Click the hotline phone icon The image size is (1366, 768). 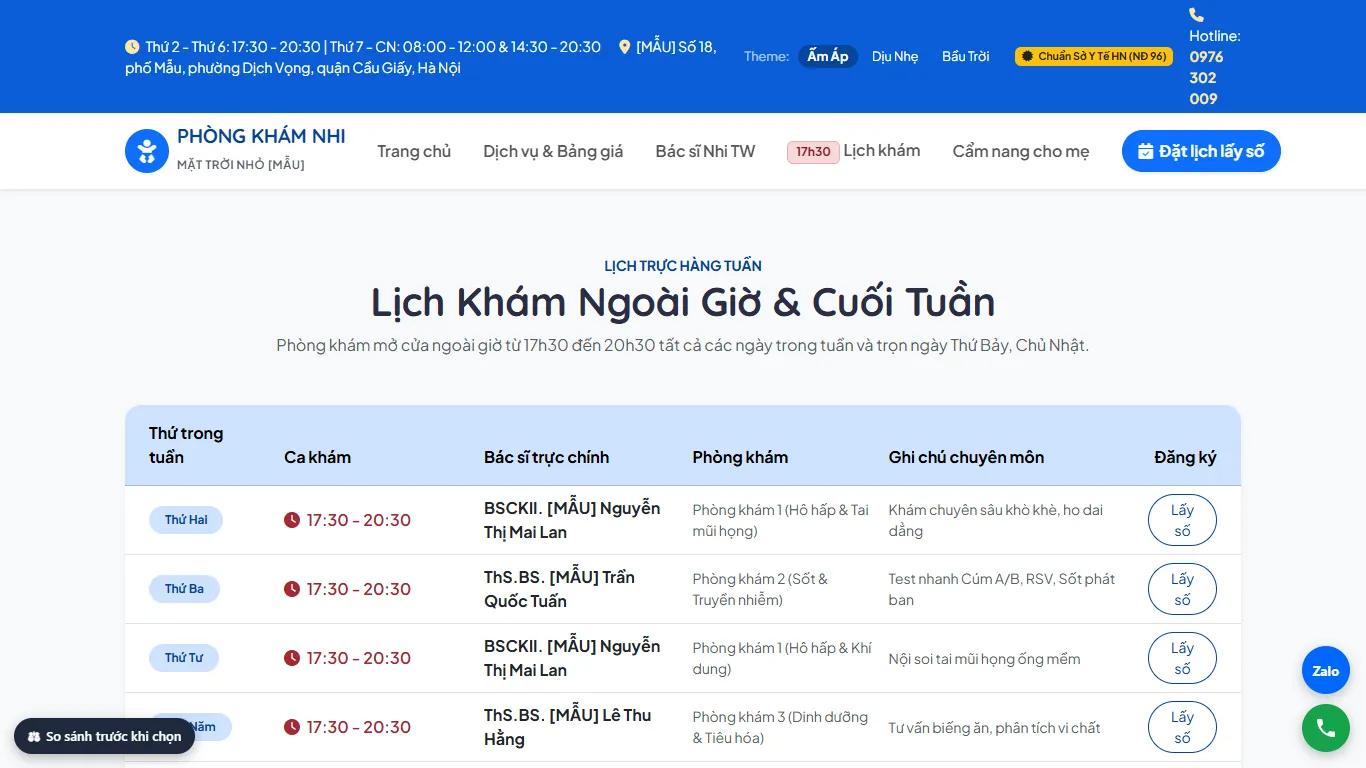(x=1196, y=15)
